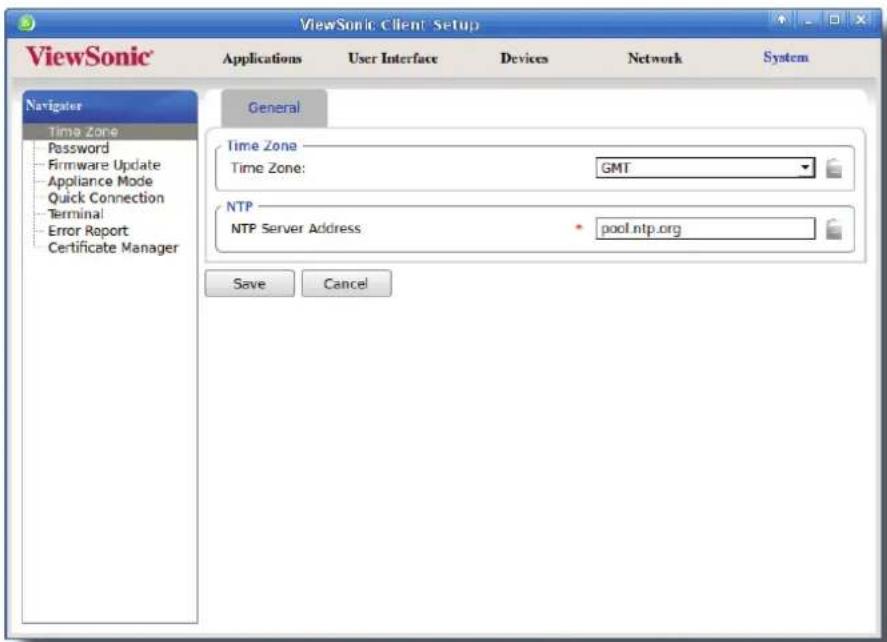This screenshot has height=642, width=887.
Task: Click the up-arrow button in the title bar
Action: point(781,20)
